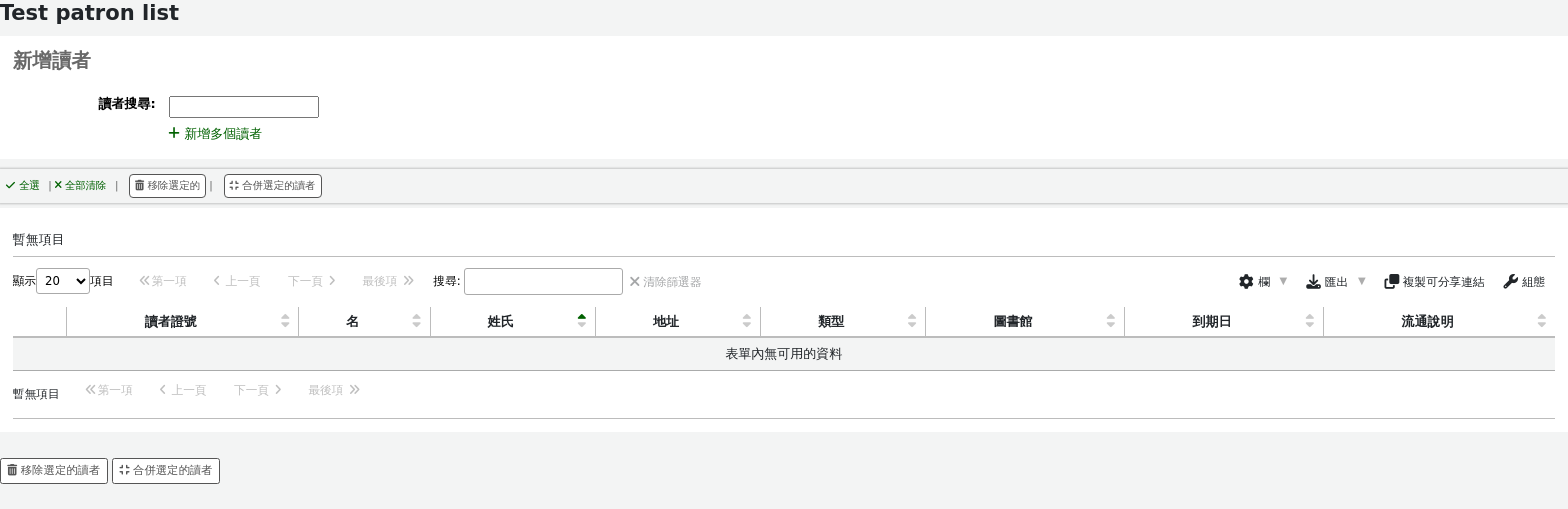Open the 顯示 entries per page dropdown
This screenshot has width=1568, height=509.
point(63,282)
